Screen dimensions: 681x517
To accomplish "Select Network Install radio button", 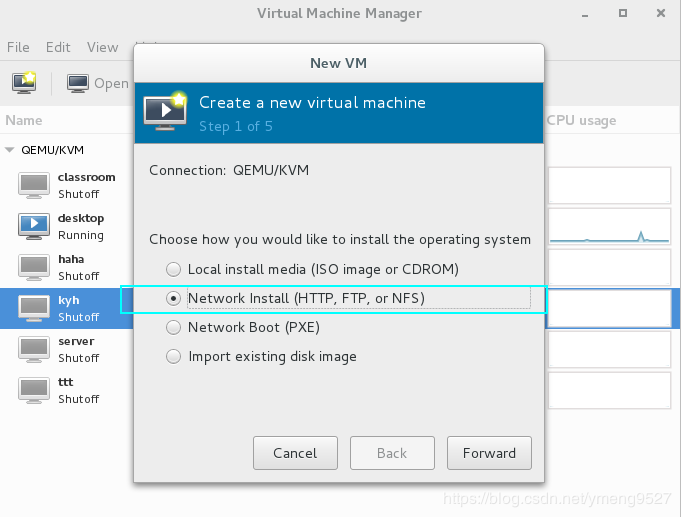I will point(173,298).
